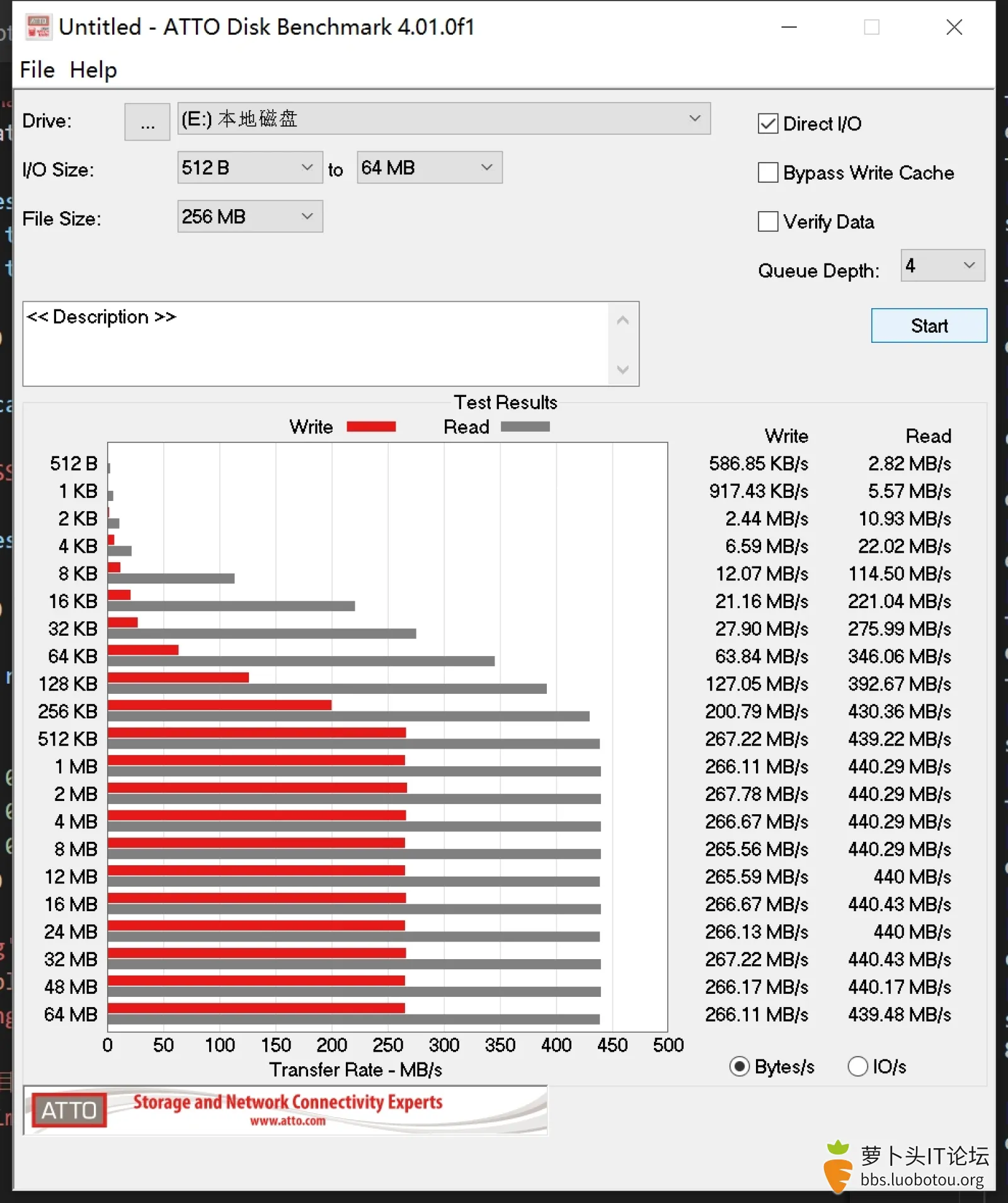Viewport: 1008px width, 1203px height.
Task: Close the ATTO Disk Benchmark window
Action: (954, 27)
